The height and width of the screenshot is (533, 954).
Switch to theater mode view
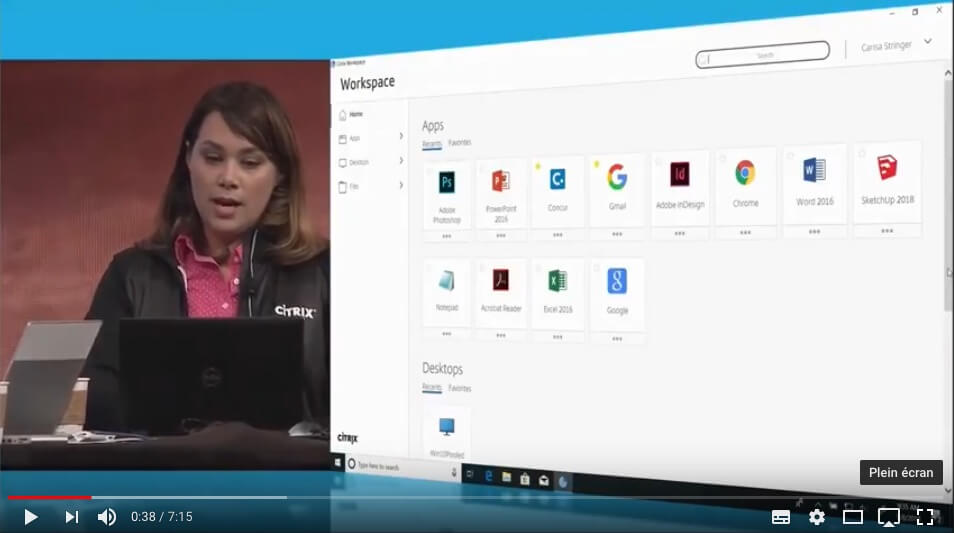pyautogui.click(x=853, y=517)
